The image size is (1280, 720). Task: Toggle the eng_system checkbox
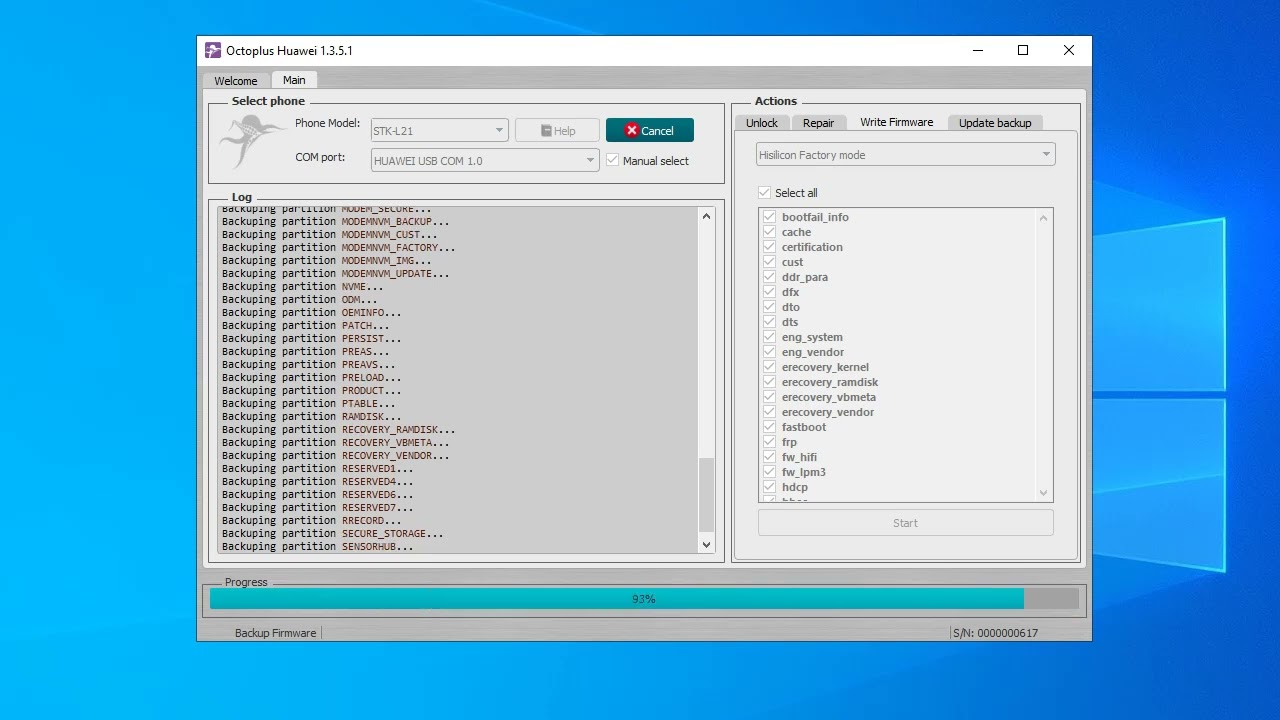tap(769, 337)
